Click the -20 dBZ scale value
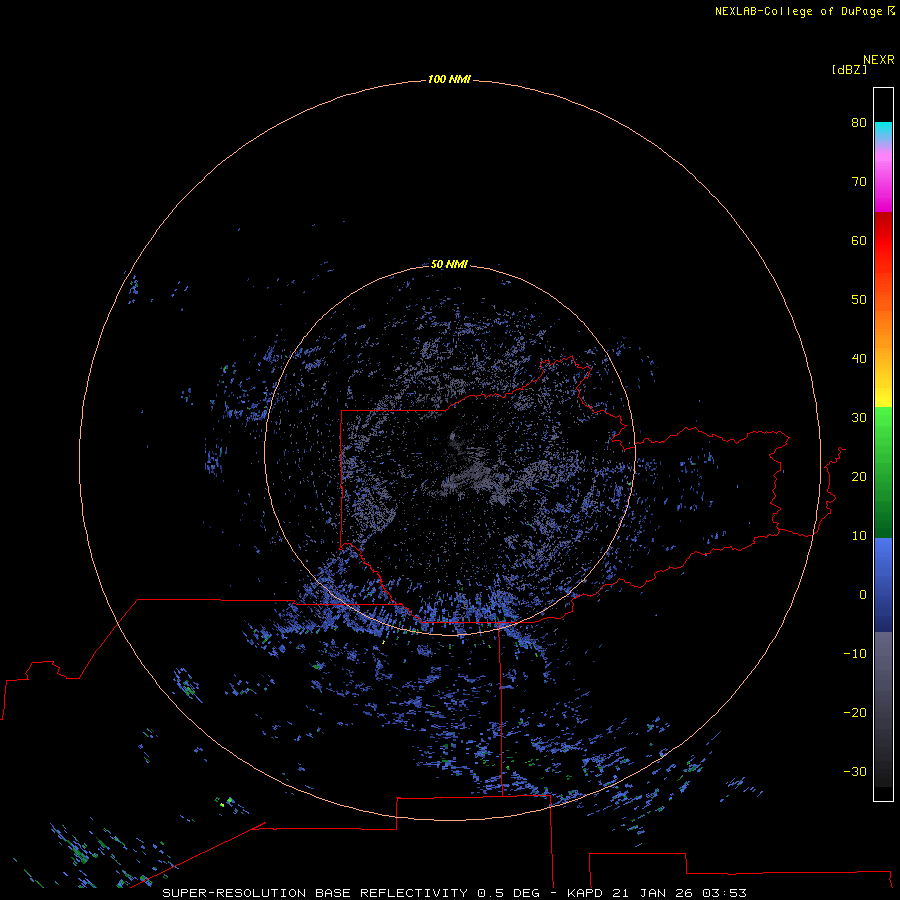This screenshot has width=900, height=900. tap(855, 713)
